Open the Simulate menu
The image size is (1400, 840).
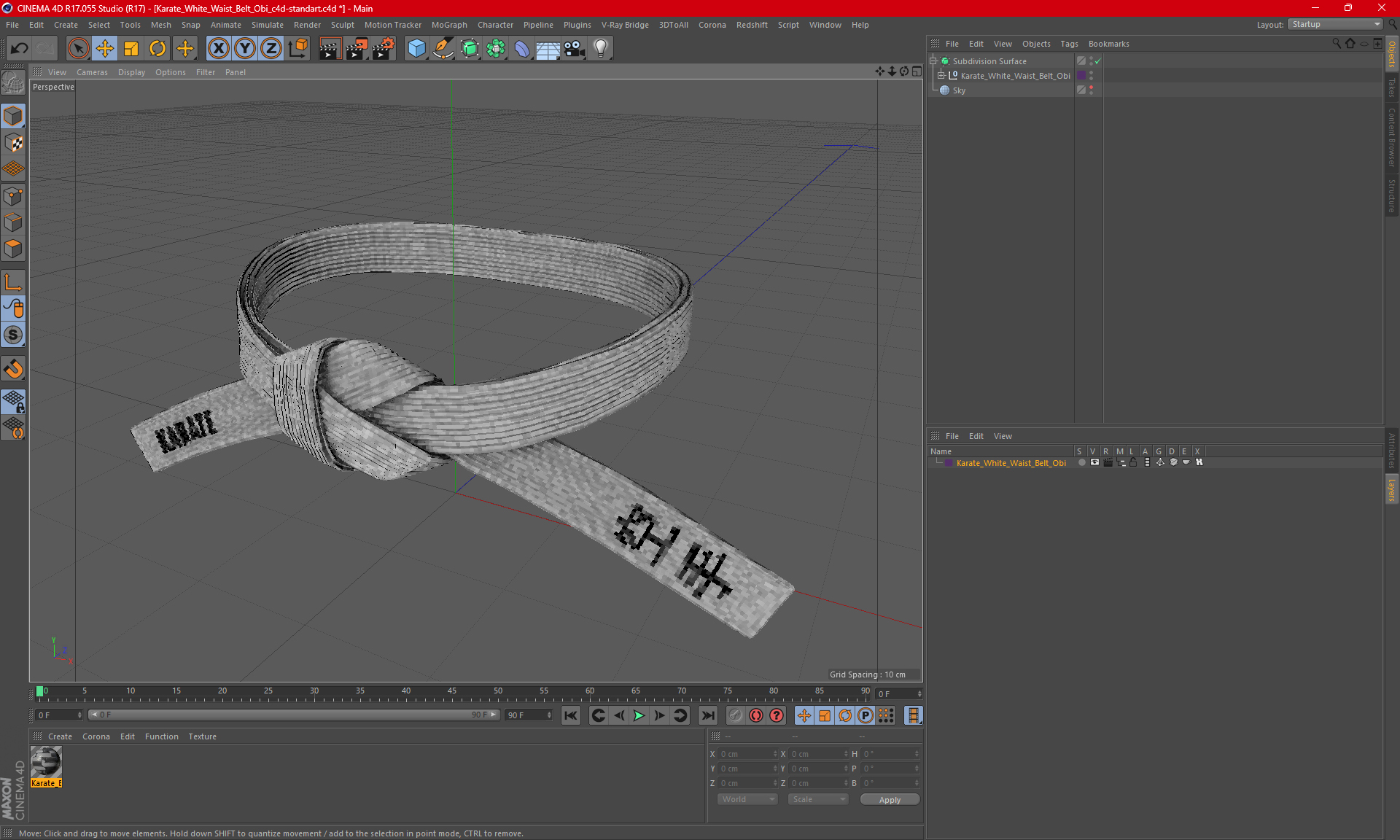(x=268, y=25)
